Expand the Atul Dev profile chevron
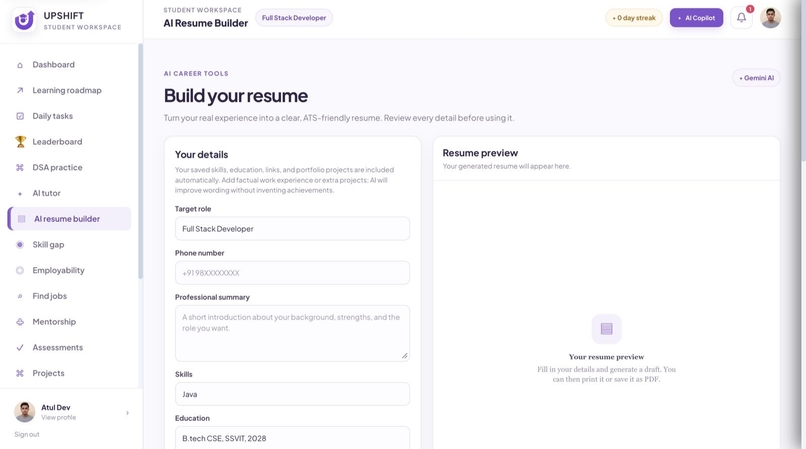The width and height of the screenshot is (806, 449). 127,413
